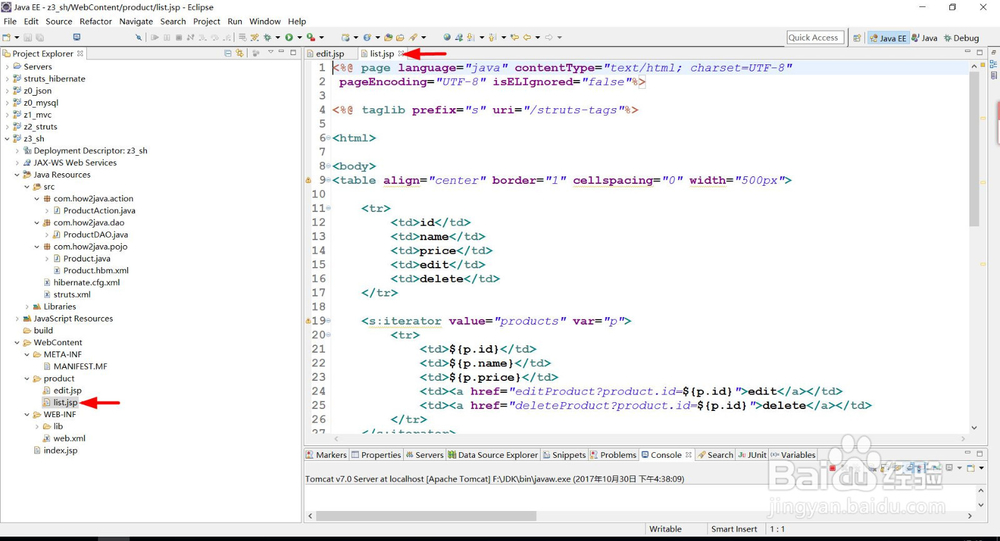Select the Java EE perspective button
Screen dimensions: 1000x541
pos(888,38)
